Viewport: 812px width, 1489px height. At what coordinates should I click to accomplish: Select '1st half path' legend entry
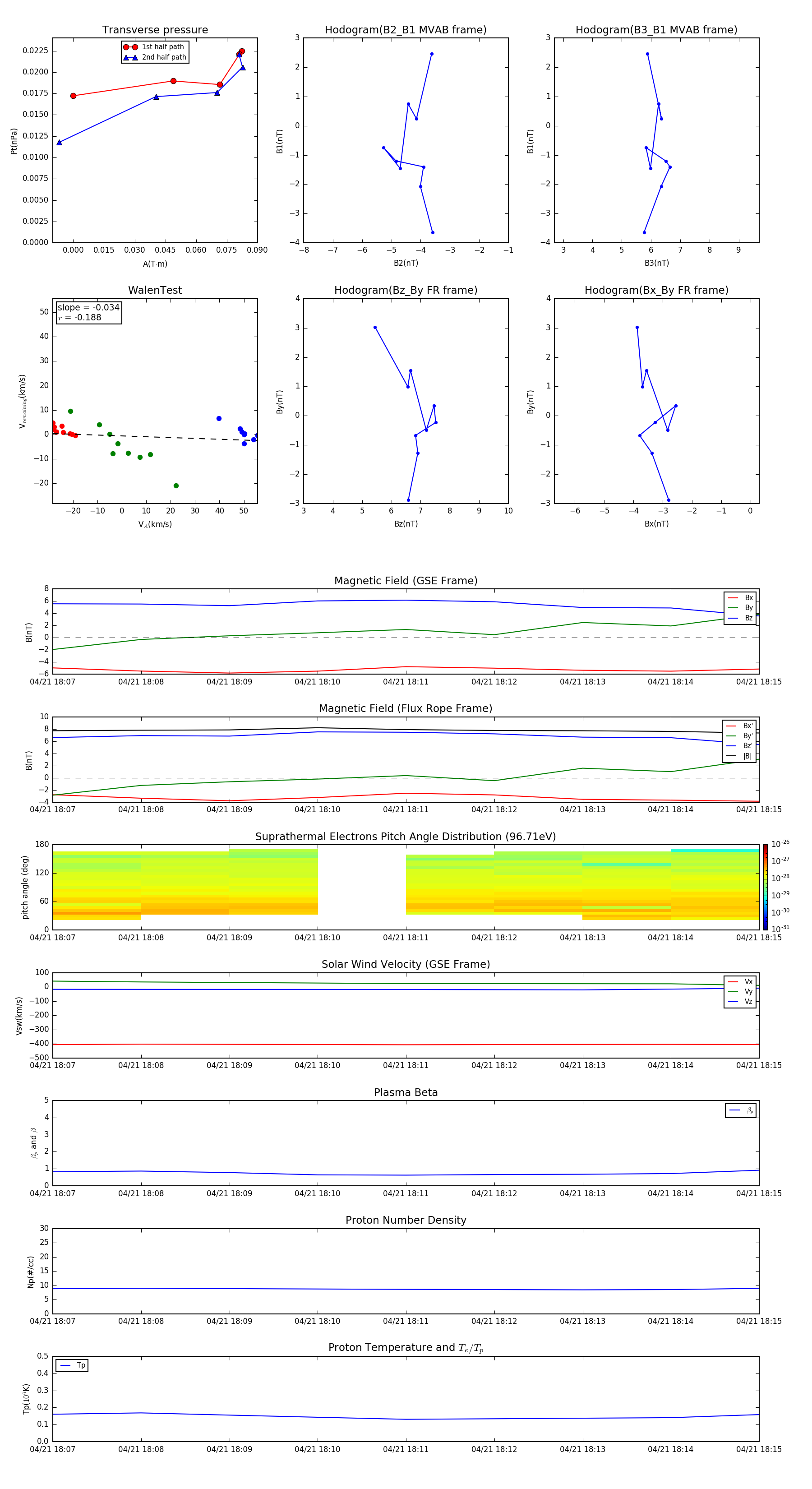tap(154, 47)
